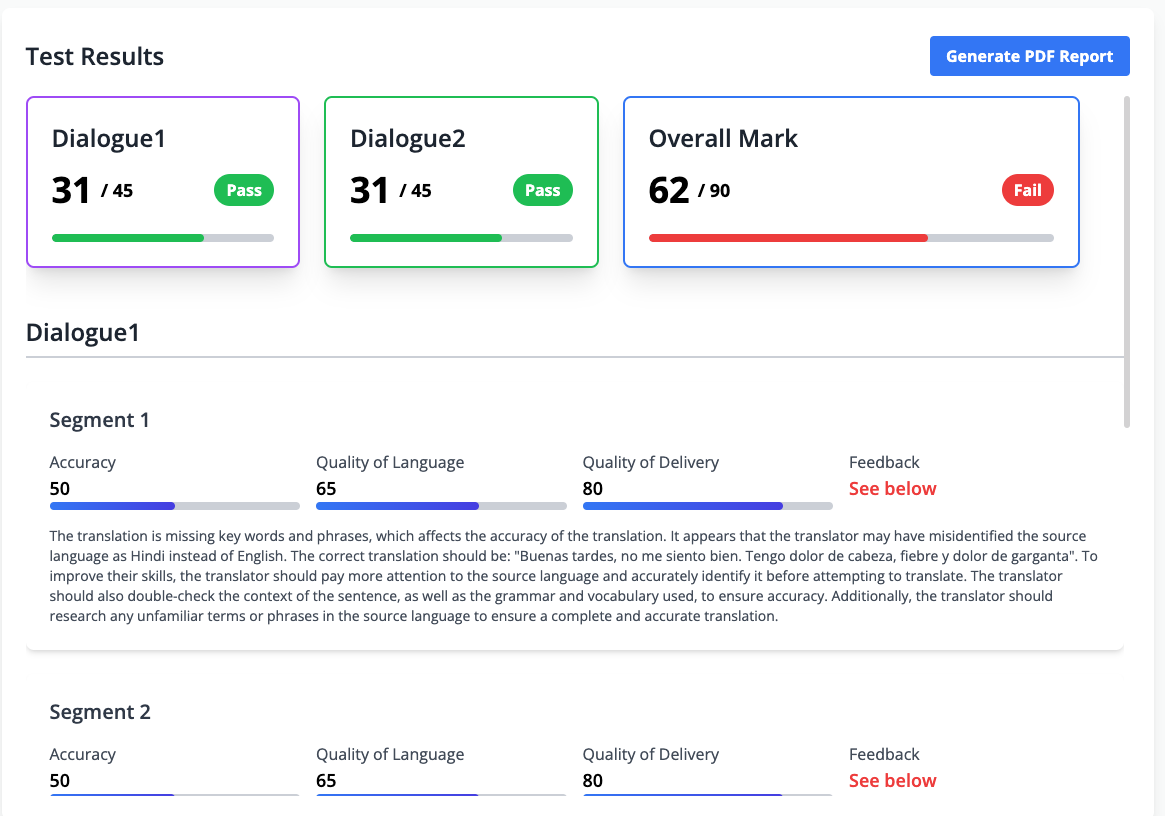Click the vertical scrollbar on the right
This screenshot has width=1165, height=816.
[x=1127, y=262]
